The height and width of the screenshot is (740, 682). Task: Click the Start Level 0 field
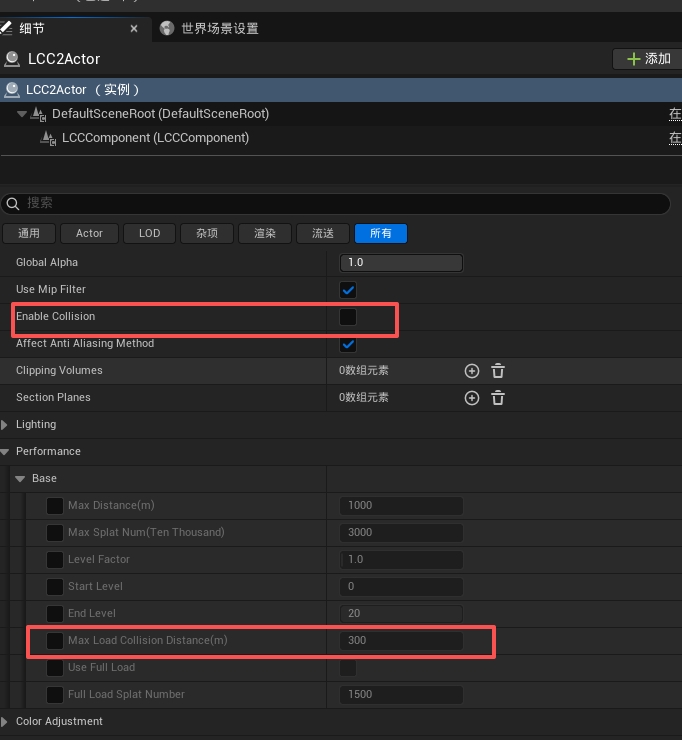point(401,587)
